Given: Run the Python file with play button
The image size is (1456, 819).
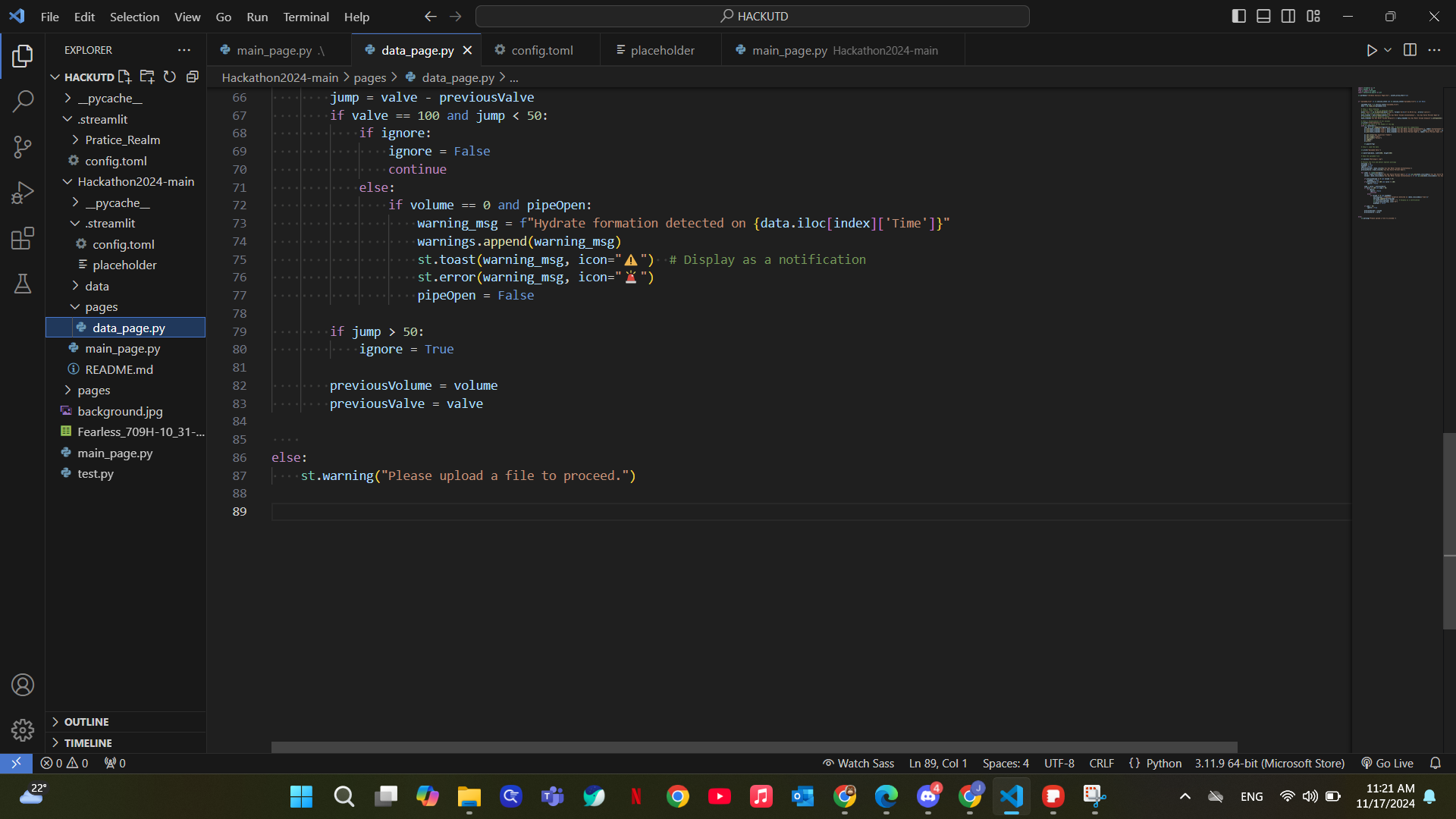Looking at the screenshot, I should [1371, 50].
